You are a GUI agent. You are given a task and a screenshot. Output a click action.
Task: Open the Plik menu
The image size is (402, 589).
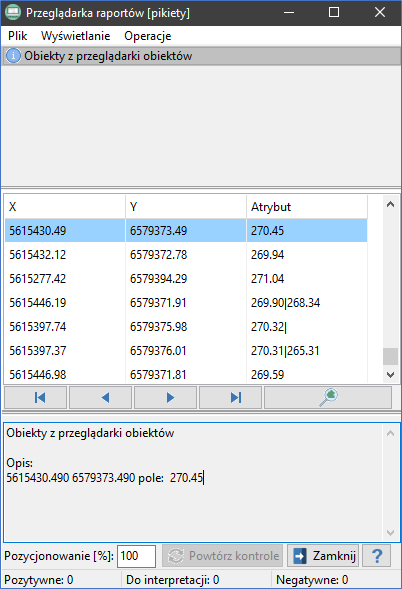[17, 36]
